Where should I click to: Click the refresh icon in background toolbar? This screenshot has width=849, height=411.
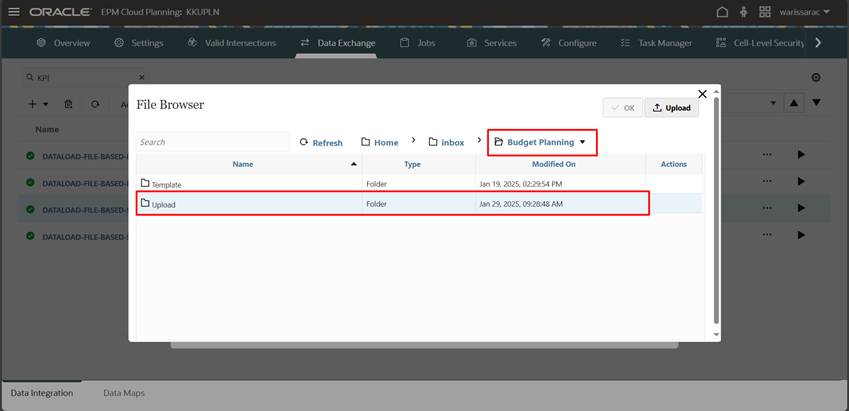point(95,104)
